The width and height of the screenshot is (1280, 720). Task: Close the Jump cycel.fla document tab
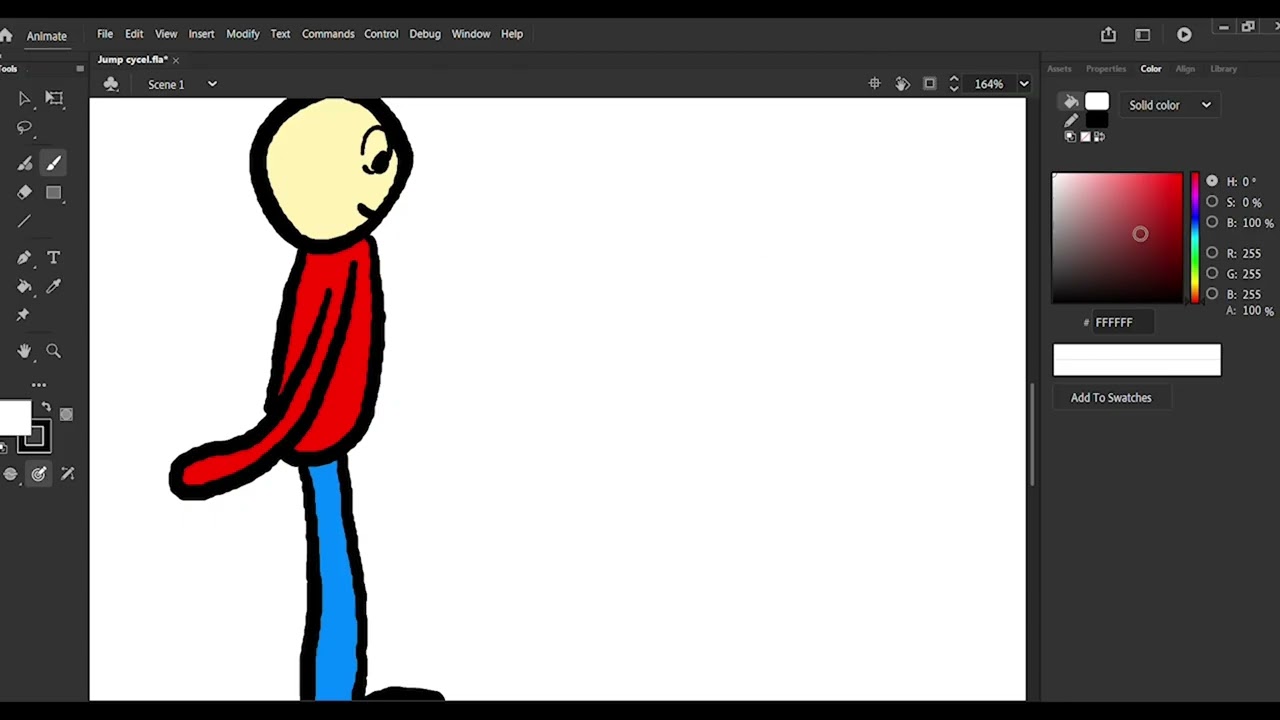click(x=176, y=60)
